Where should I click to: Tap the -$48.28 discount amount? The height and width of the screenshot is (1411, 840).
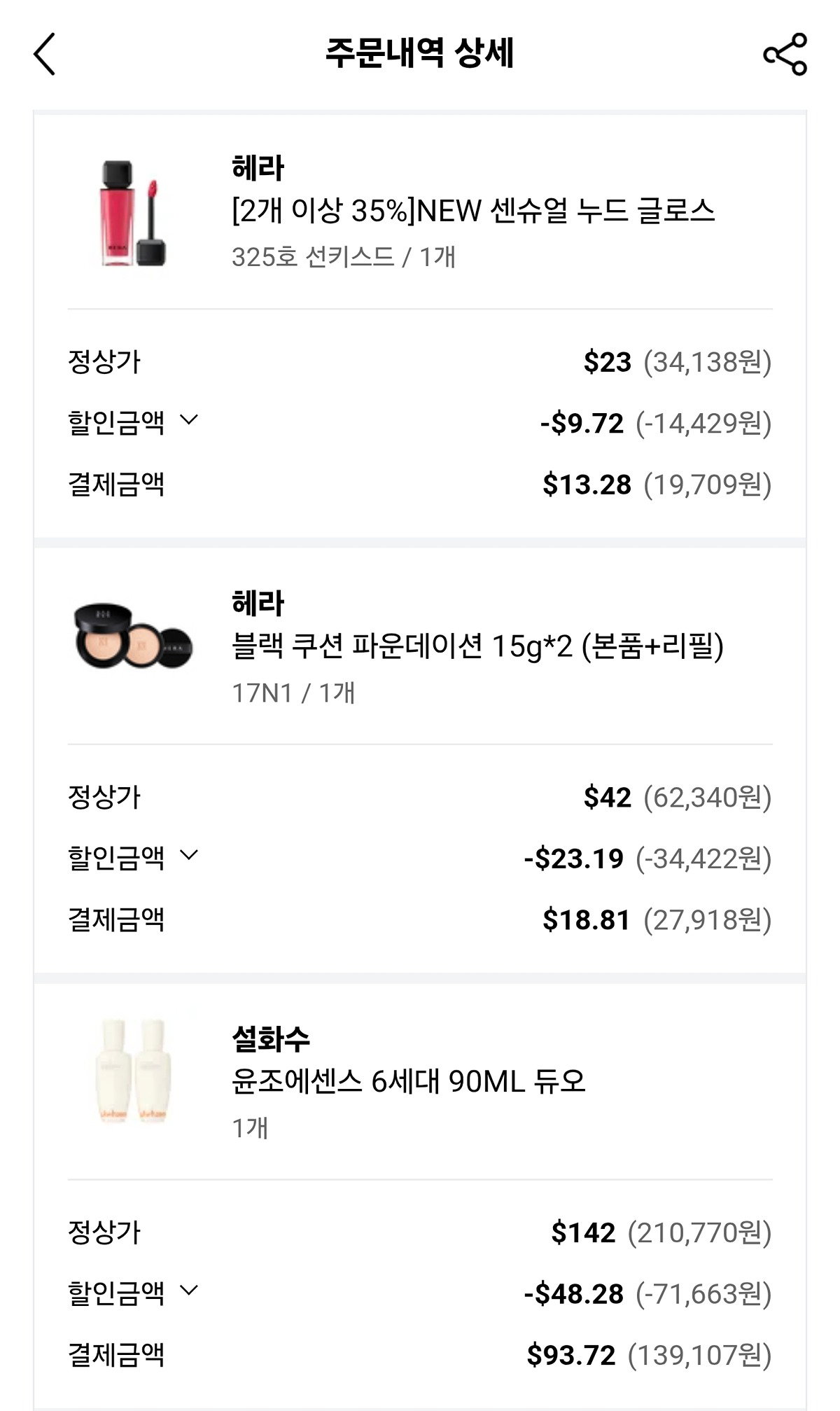coord(574,1293)
